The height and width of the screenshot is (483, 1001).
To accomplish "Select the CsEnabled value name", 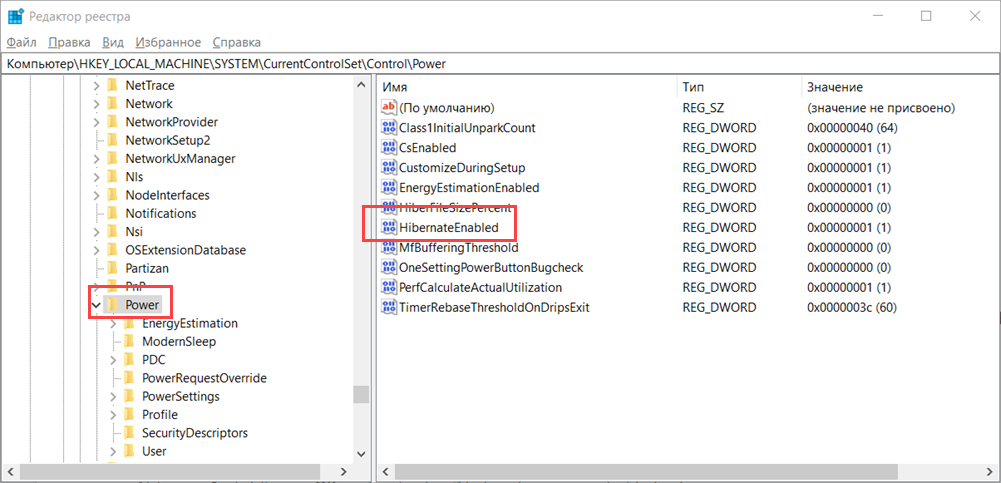I will pos(427,148).
